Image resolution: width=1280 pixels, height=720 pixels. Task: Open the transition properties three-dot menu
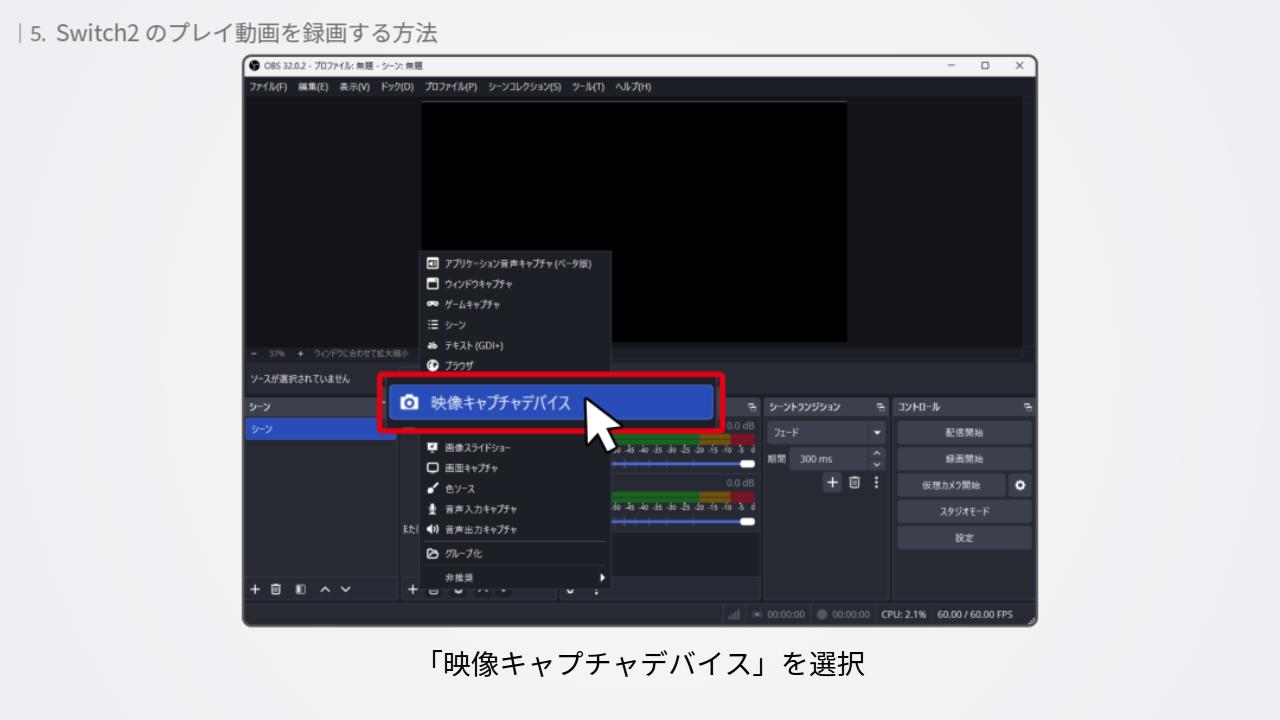point(876,482)
